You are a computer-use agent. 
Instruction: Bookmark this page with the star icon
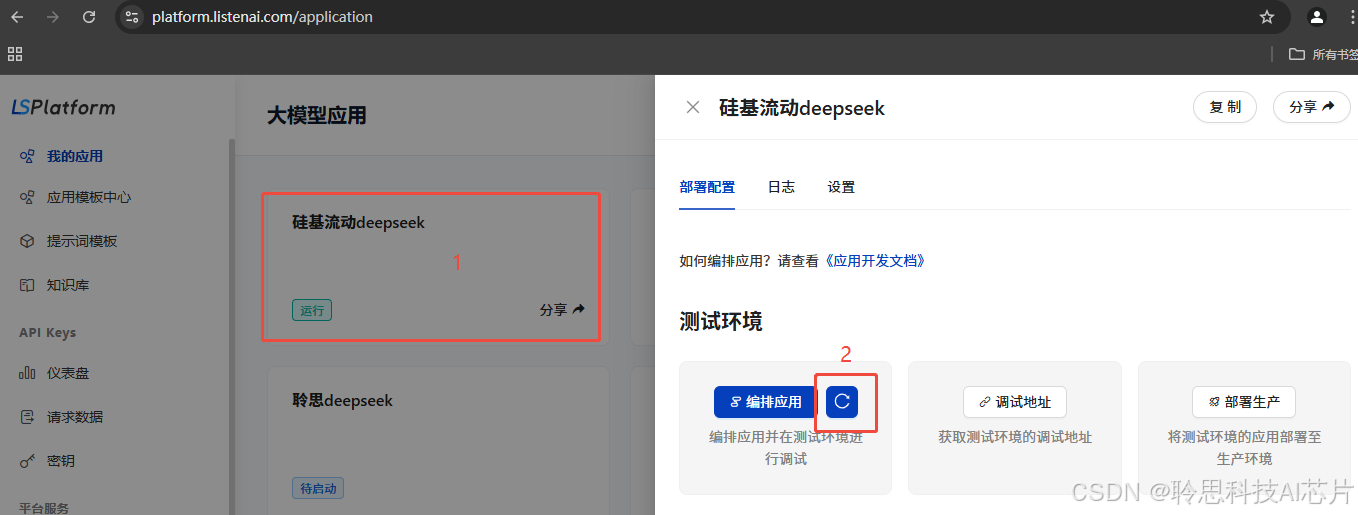coord(1267,17)
